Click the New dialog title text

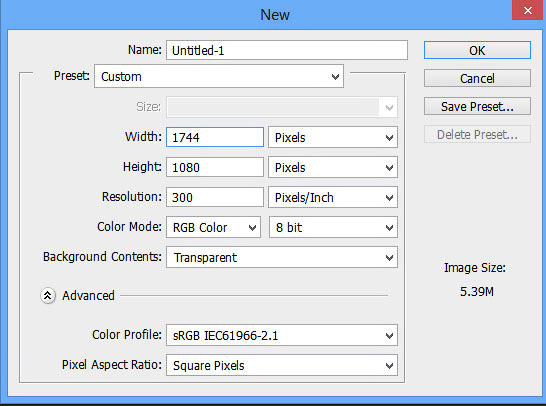point(275,15)
